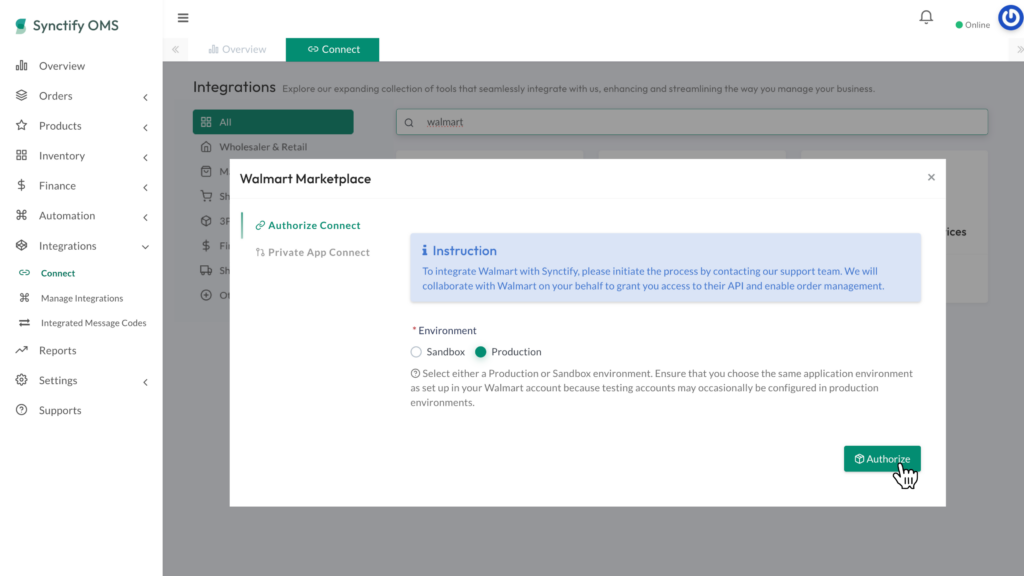Select the Sandbox environment radio
1024x576 pixels.
(x=416, y=352)
